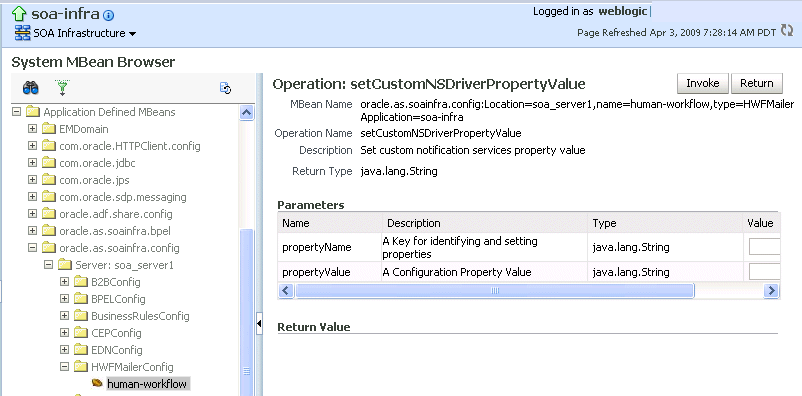Click the panel splitter collapse arrow

point(259,323)
